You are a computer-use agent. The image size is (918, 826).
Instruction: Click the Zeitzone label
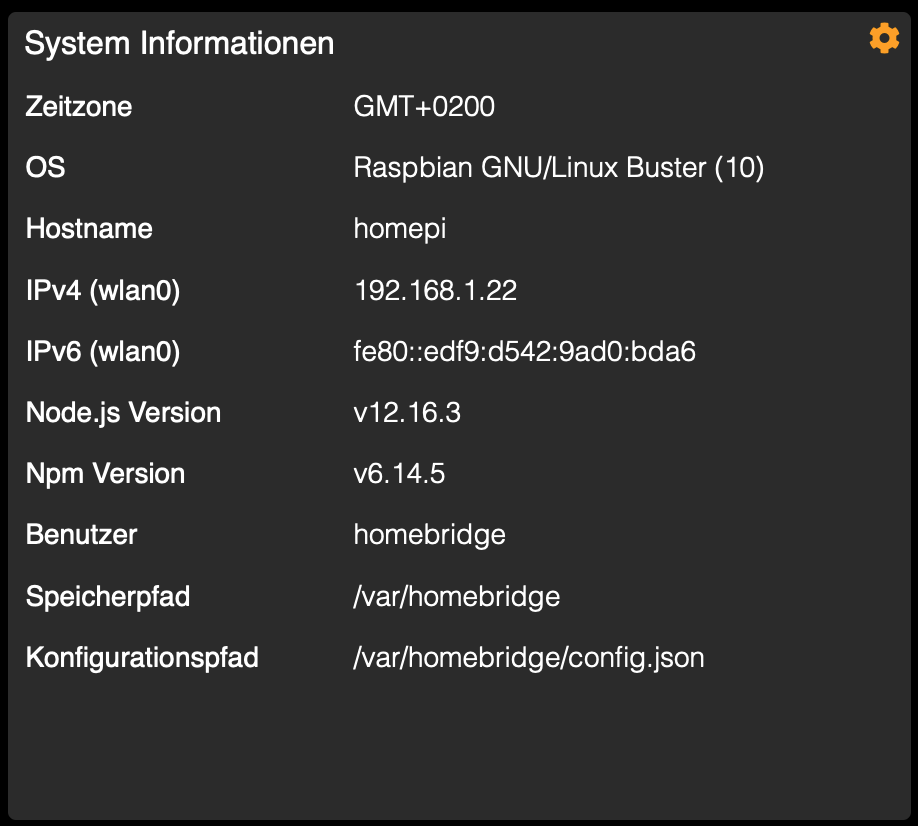click(x=78, y=107)
